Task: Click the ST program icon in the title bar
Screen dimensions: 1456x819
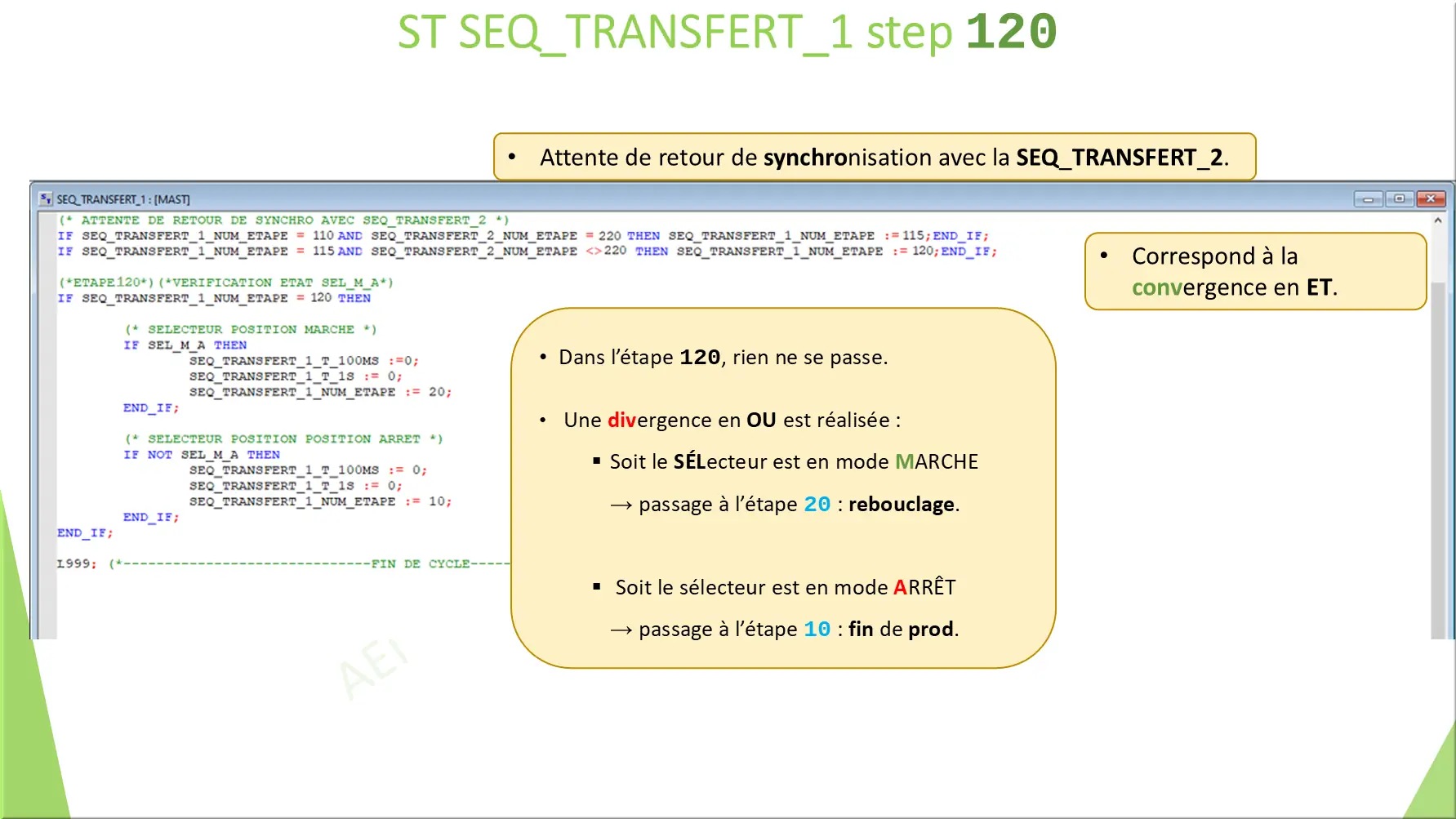Action: 47,198
